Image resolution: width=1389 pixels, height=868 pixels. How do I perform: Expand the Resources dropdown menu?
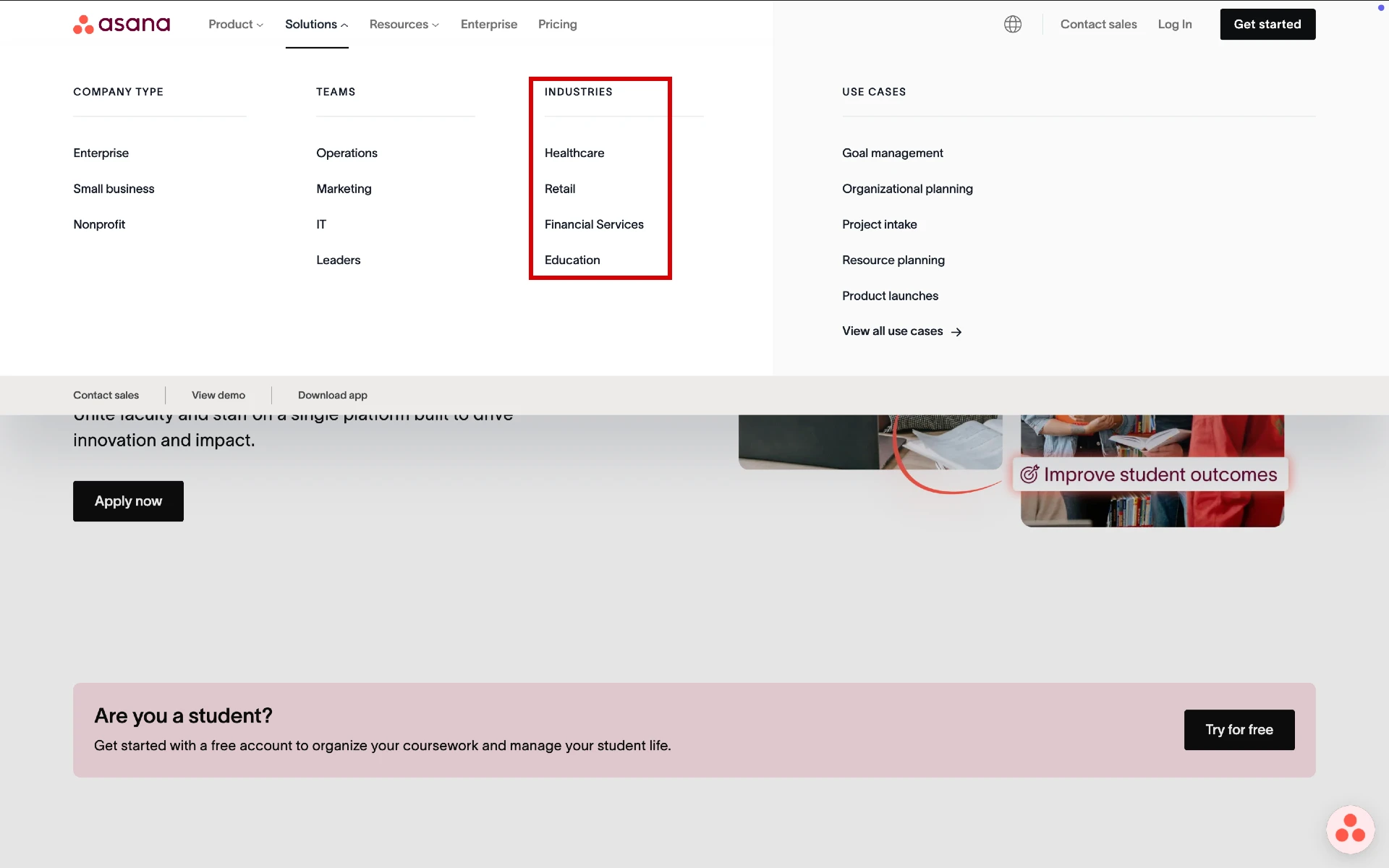pyautogui.click(x=404, y=24)
